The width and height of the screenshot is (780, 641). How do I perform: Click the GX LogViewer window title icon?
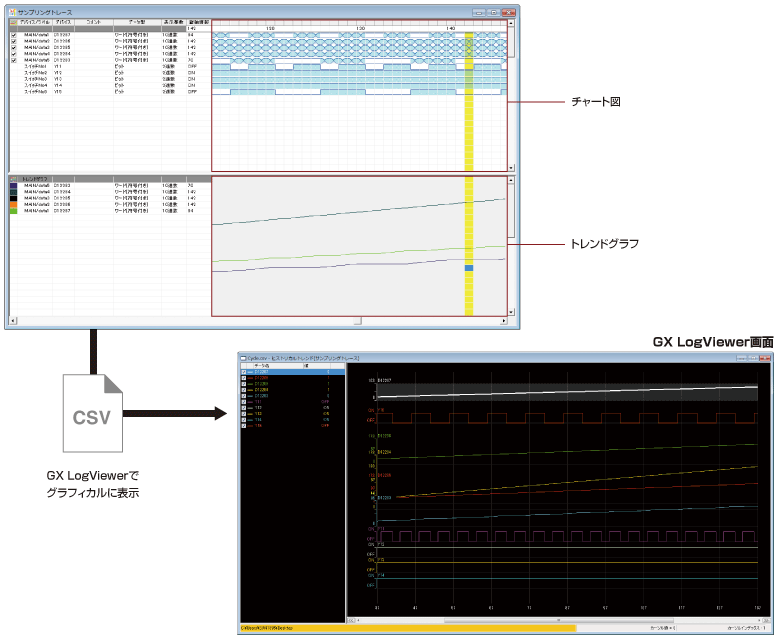coord(244,357)
